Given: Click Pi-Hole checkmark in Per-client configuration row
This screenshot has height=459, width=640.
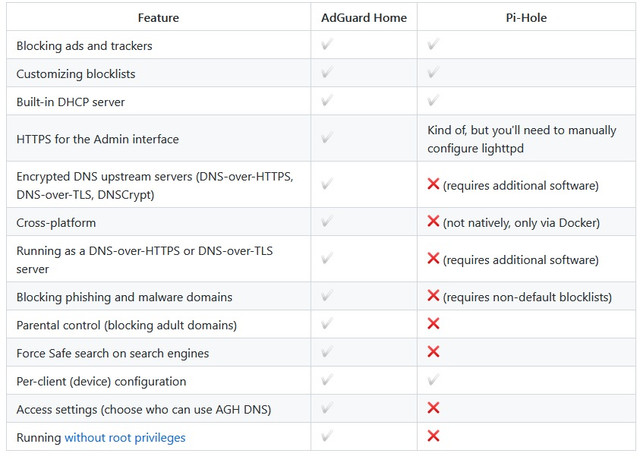Looking at the screenshot, I should (x=433, y=381).
